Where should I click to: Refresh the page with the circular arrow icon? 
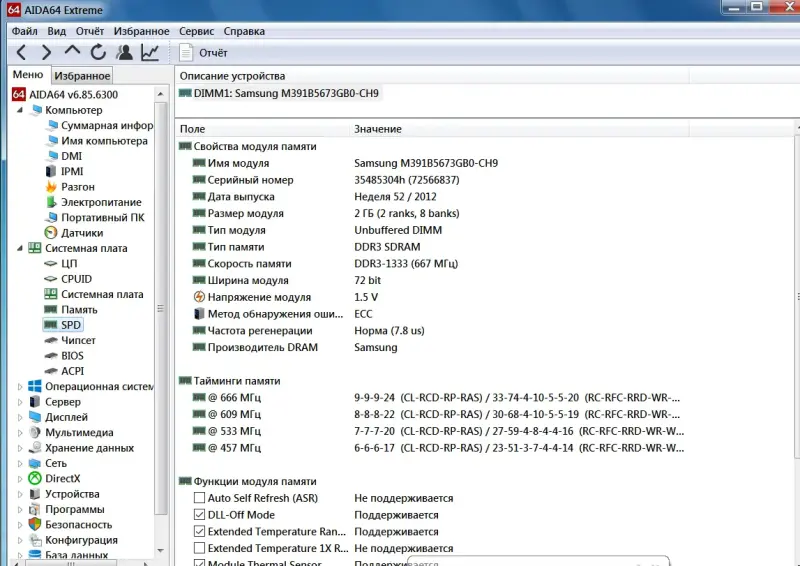(x=98, y=52)
